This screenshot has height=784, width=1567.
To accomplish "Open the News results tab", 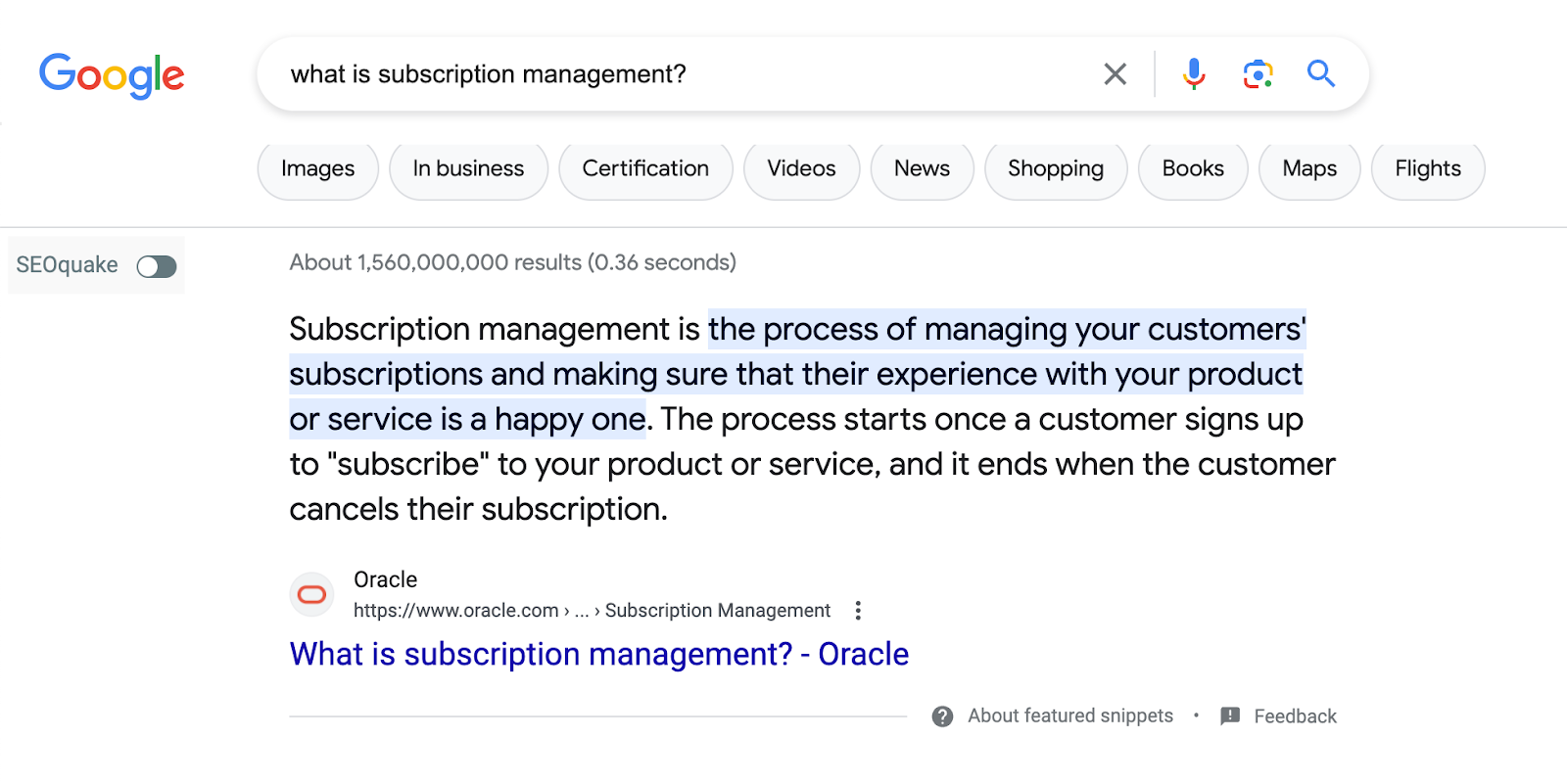I will click(x=922, y=169).
